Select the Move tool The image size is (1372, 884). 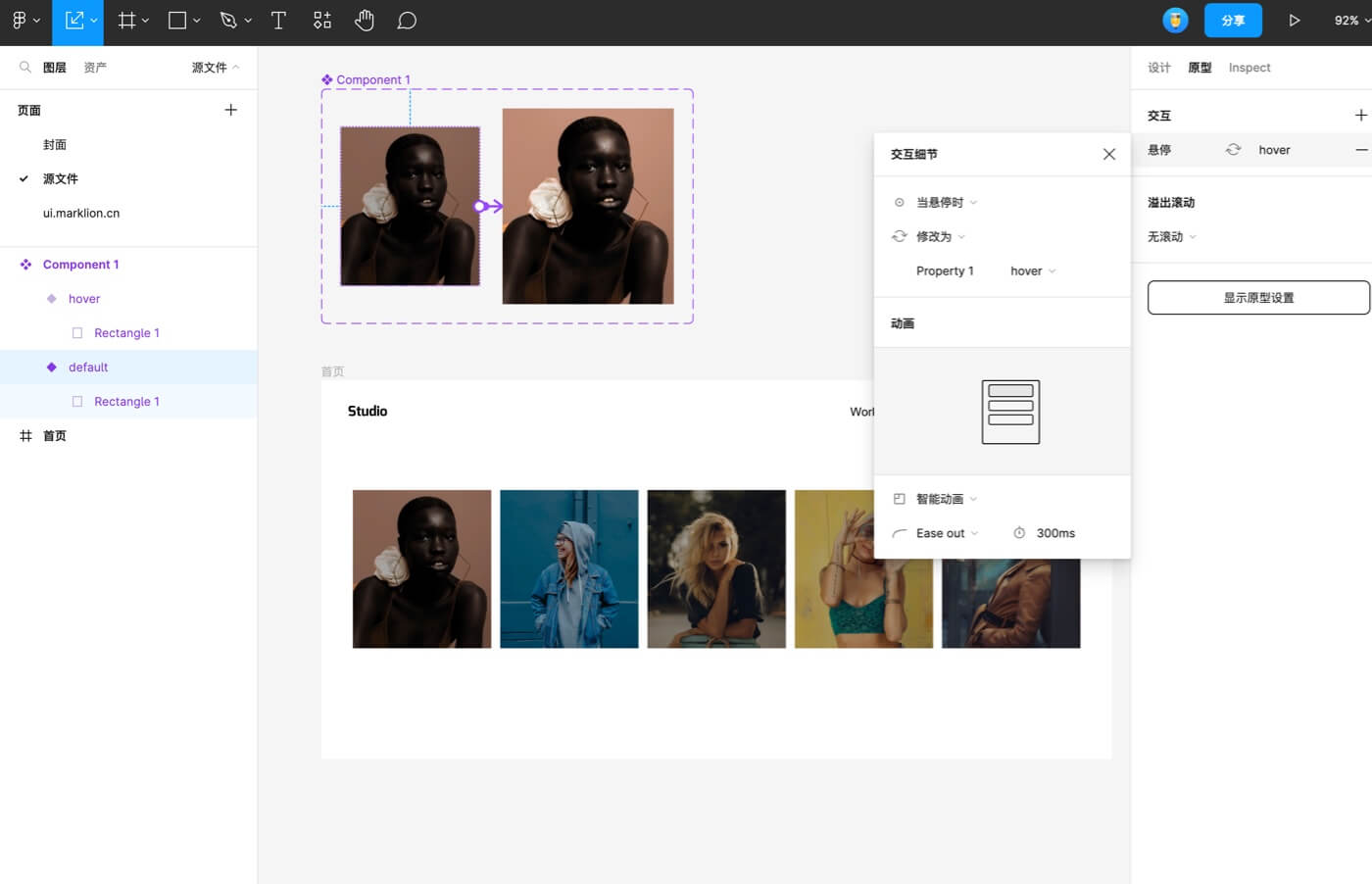click(x=74, y=21)
